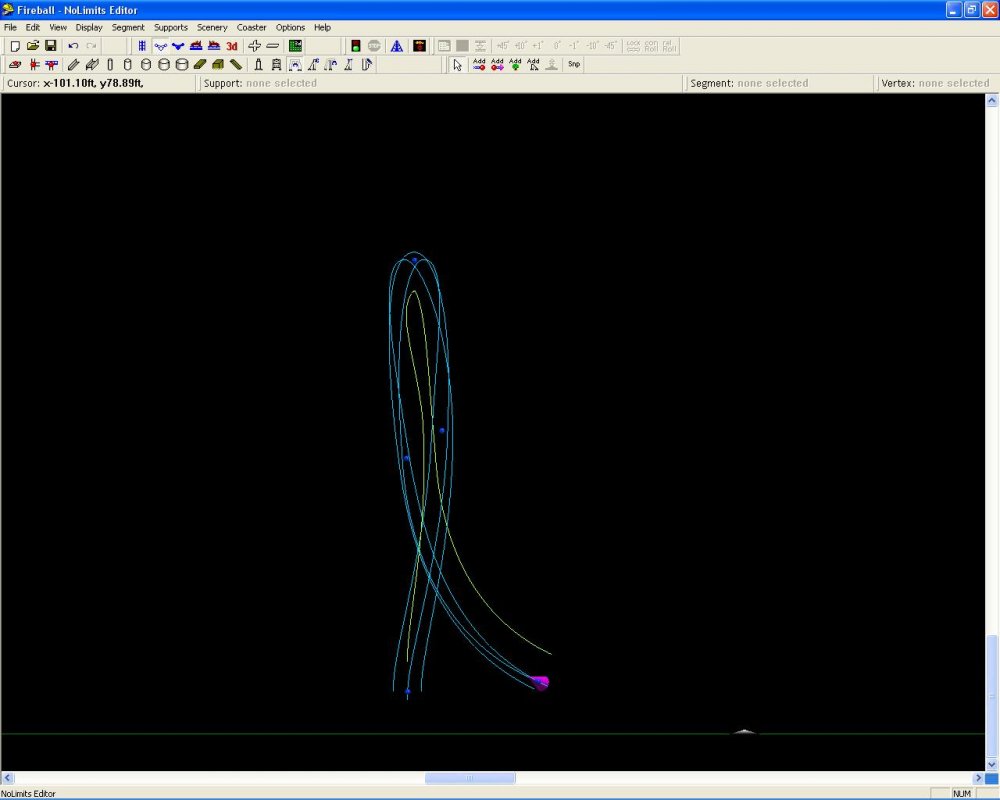Toggle the track grid display icon

point(142,46)
